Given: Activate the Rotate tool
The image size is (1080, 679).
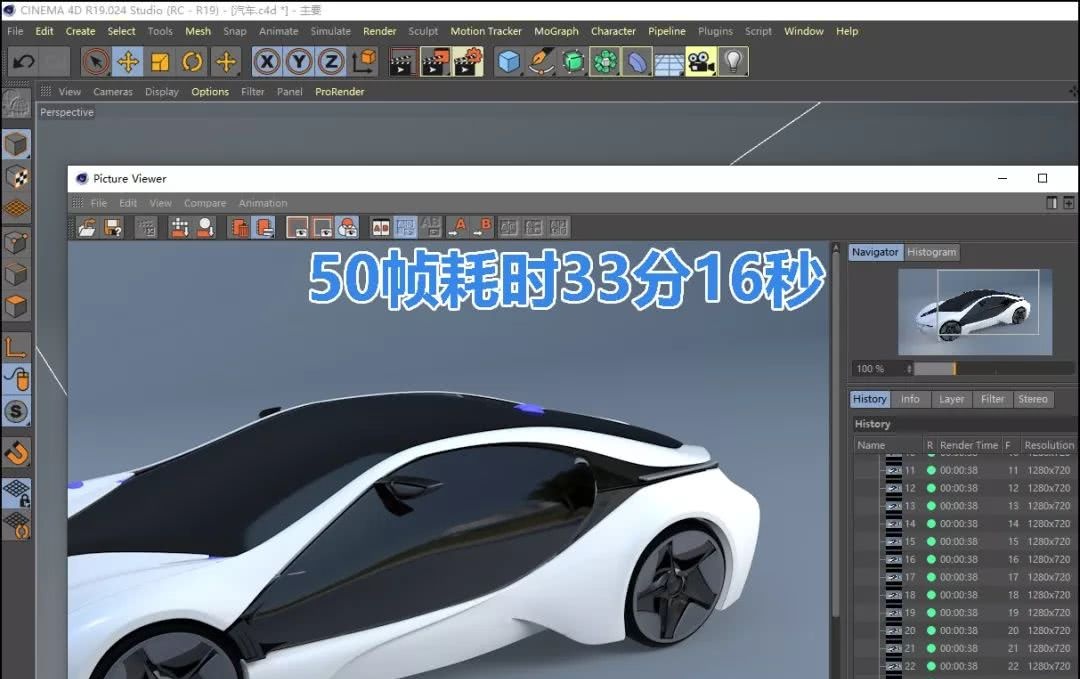Looking at the screenshot, I should coord(192,62).
